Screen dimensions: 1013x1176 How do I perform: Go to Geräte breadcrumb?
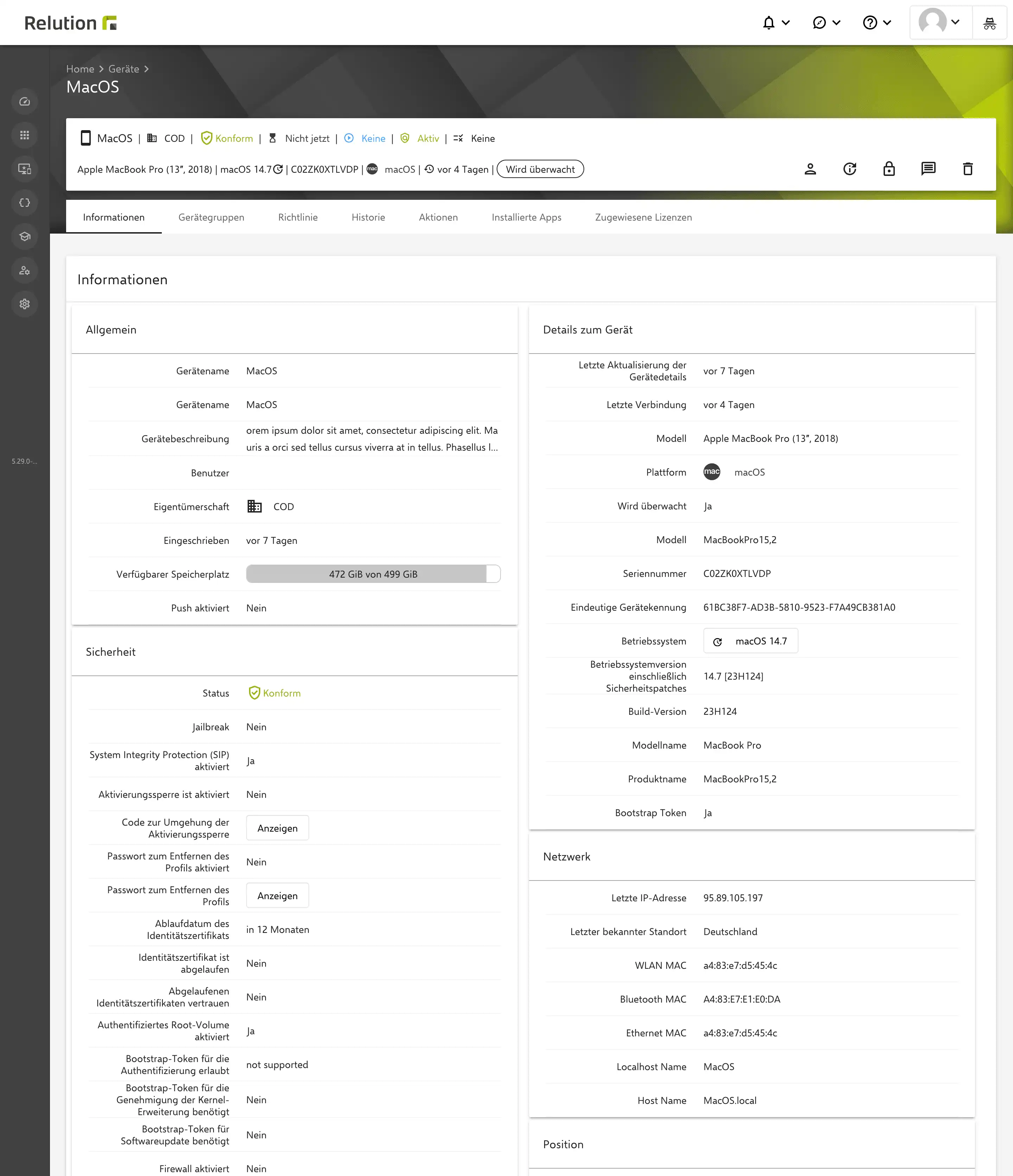pos(124,69)
